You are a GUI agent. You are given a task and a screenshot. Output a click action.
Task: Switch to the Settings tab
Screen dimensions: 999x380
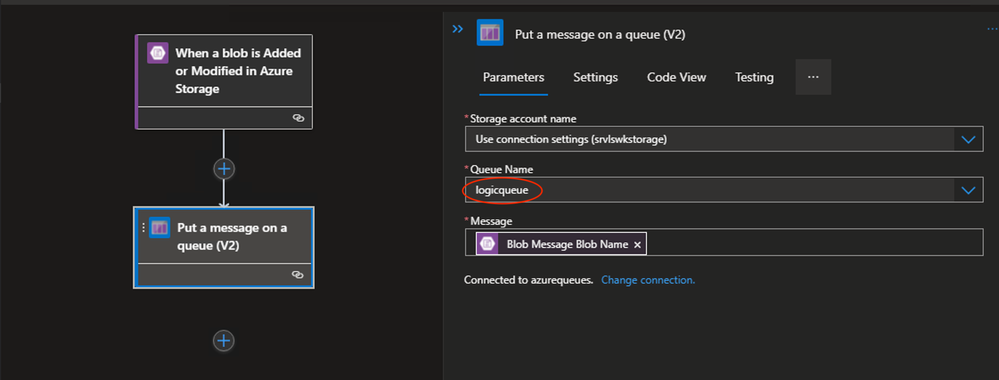[596, 77]
